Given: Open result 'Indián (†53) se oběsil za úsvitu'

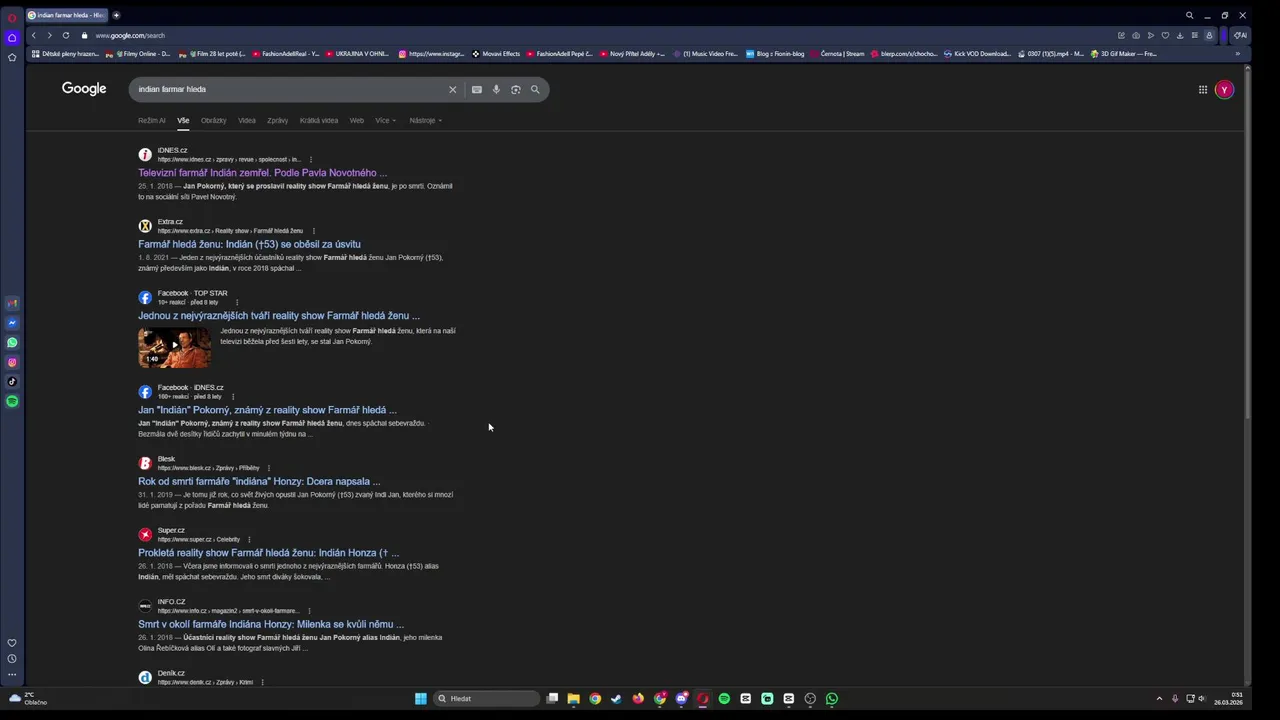Looking at the screenshot, I should (x=249, y=244).
